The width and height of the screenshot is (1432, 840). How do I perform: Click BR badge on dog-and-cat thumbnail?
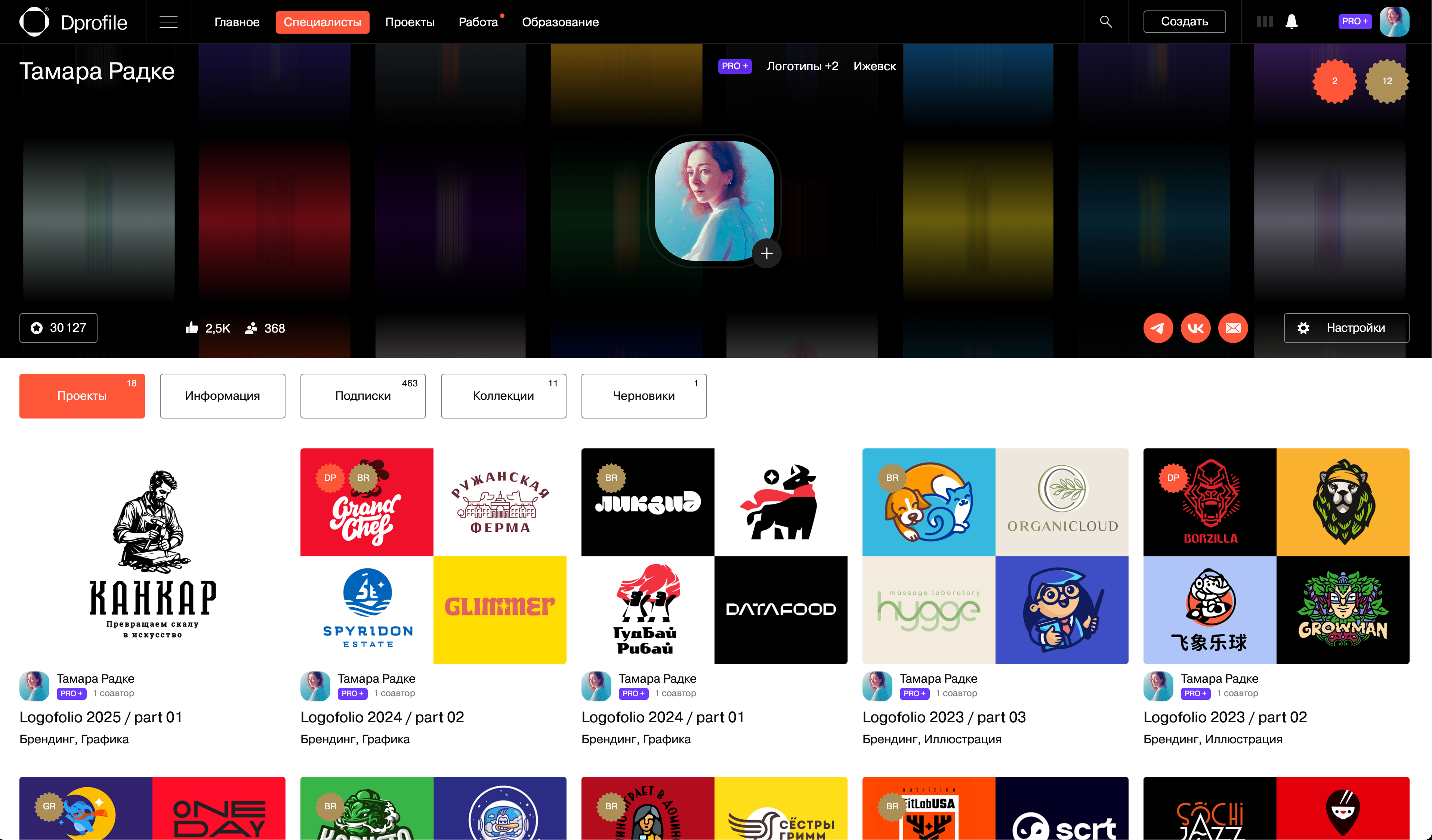point(892,478)
